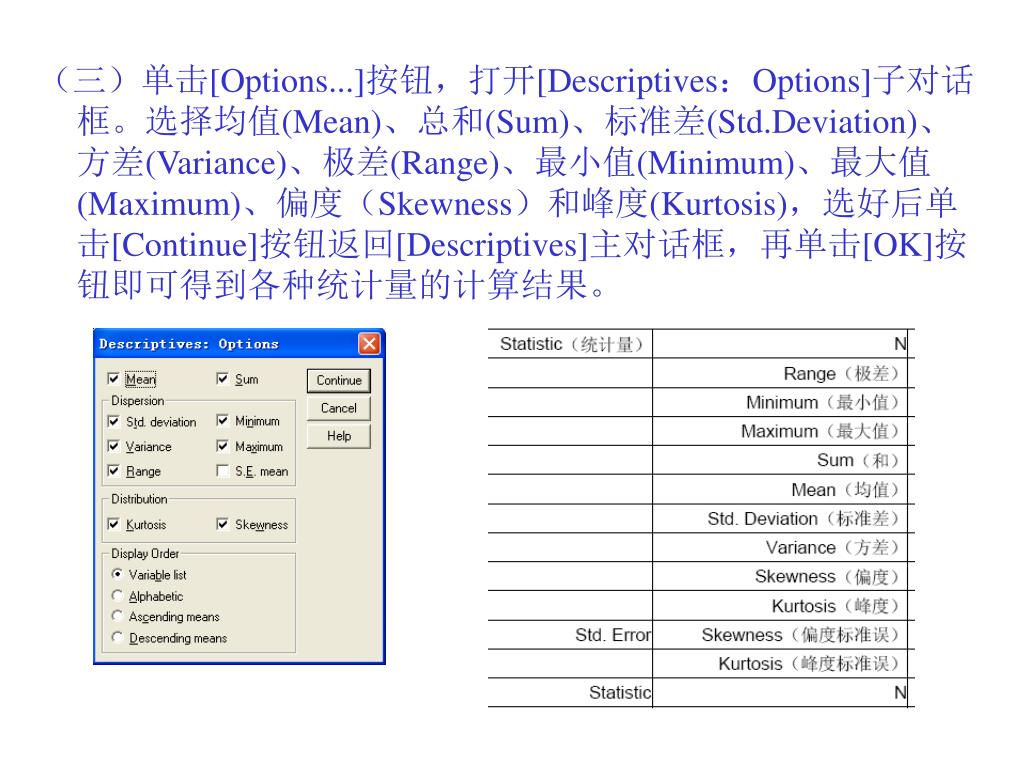Viewport: 1024px width, 768px height.
Task: Click the Dispersion group label
Action: point(137,400)
